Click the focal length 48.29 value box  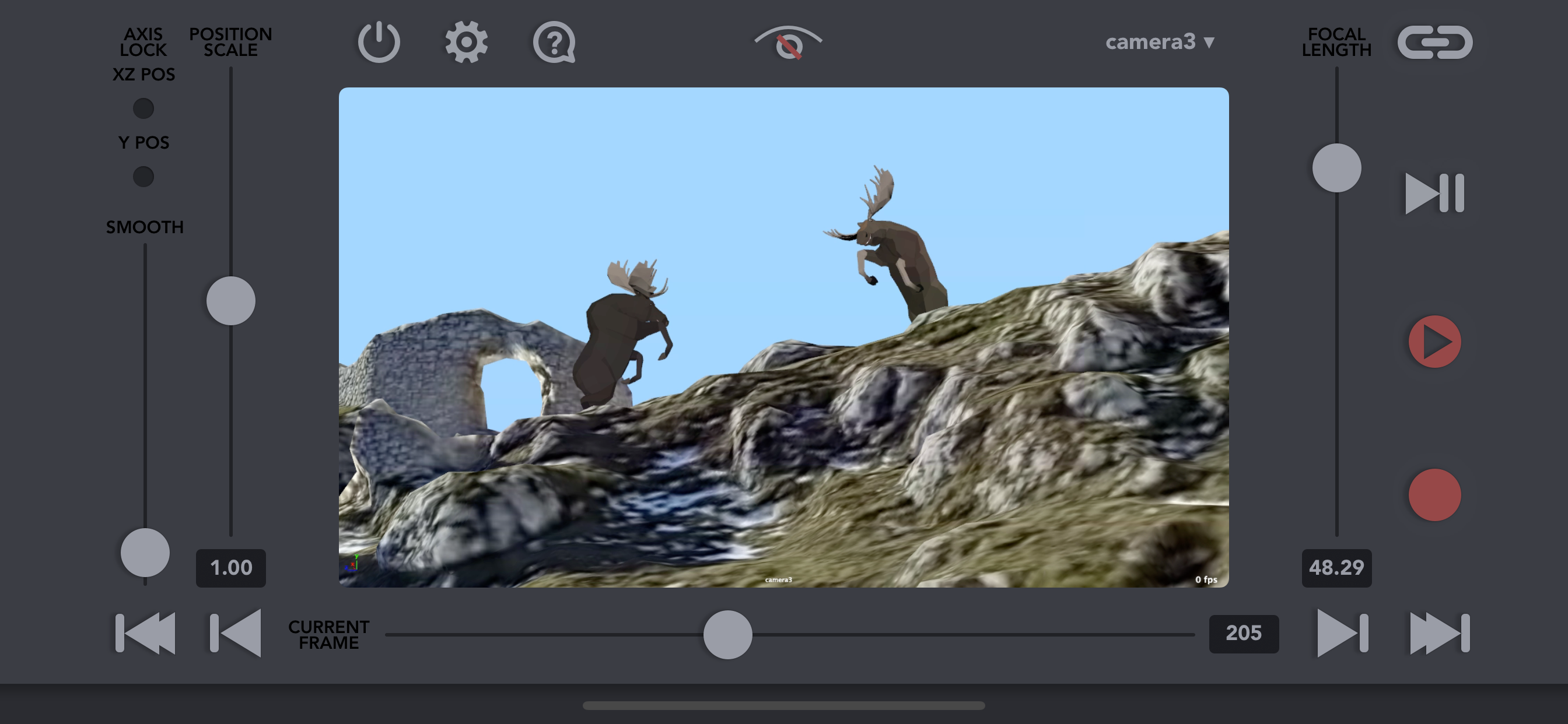pos(1336,568)
